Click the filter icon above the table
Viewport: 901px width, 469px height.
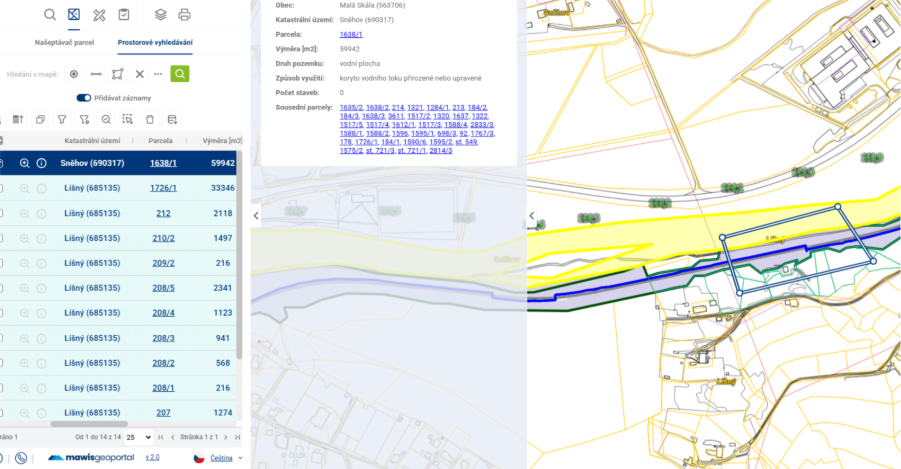coord(62,119)
